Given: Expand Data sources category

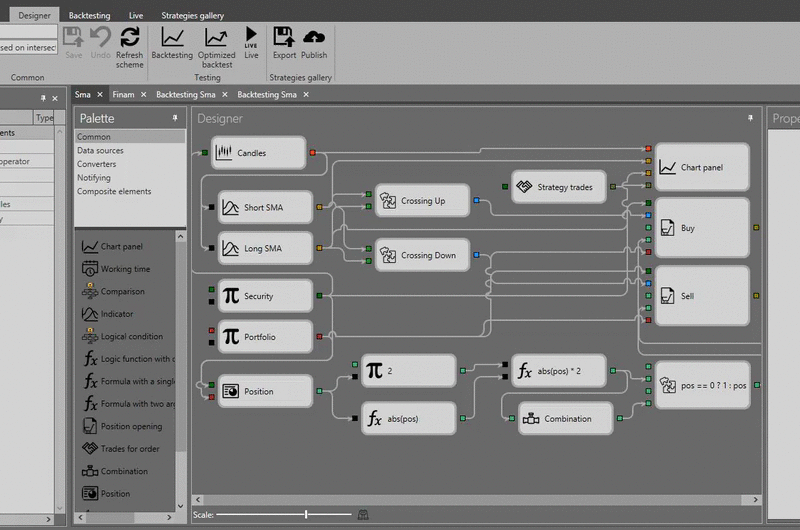Looking at the screenshot, I should pyautogui.click(x=100, y=151).
